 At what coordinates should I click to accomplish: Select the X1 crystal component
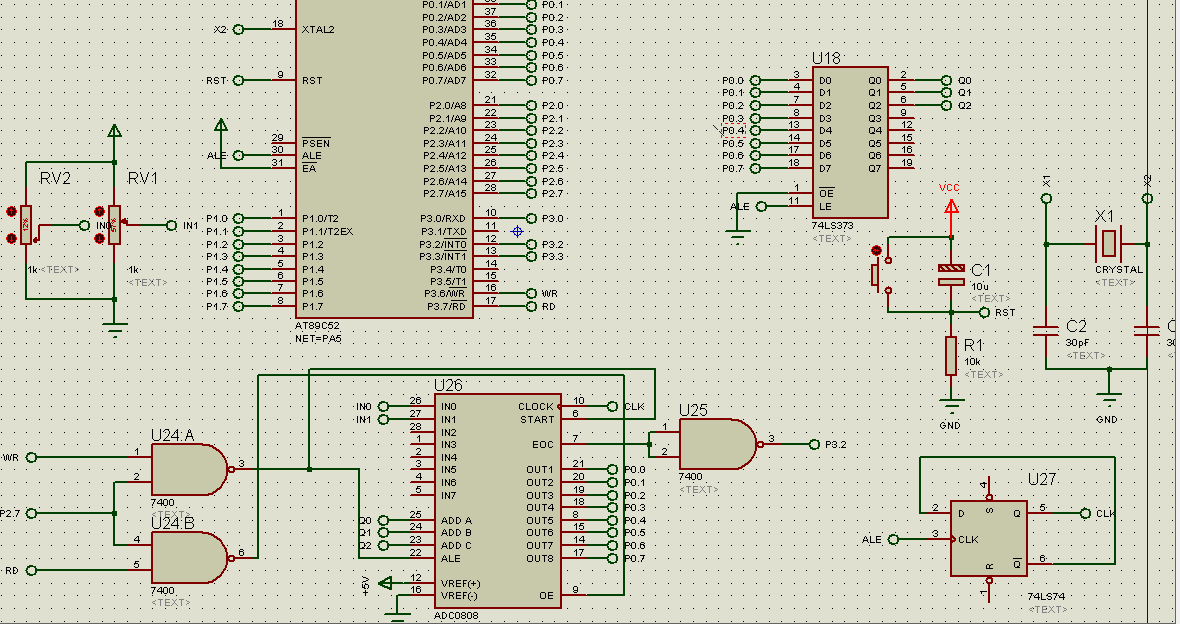(x=1107, y=242)
